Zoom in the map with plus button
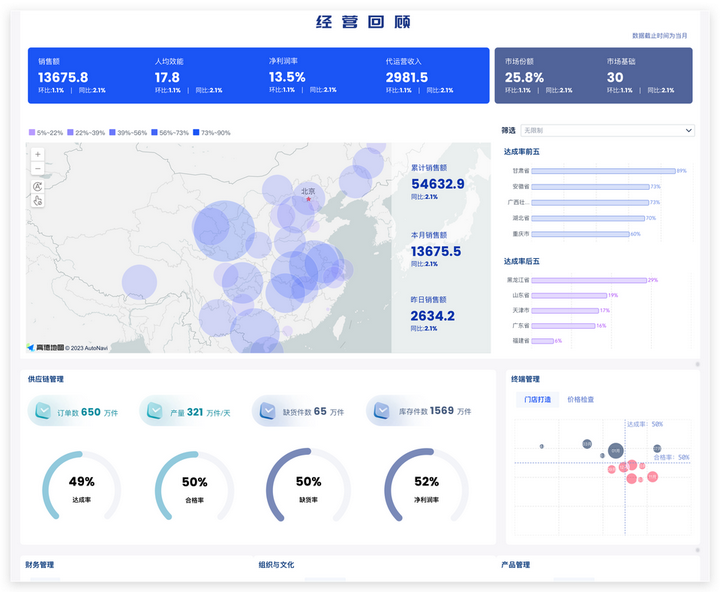This screenshot has width=720, height=592. (38, 154)
